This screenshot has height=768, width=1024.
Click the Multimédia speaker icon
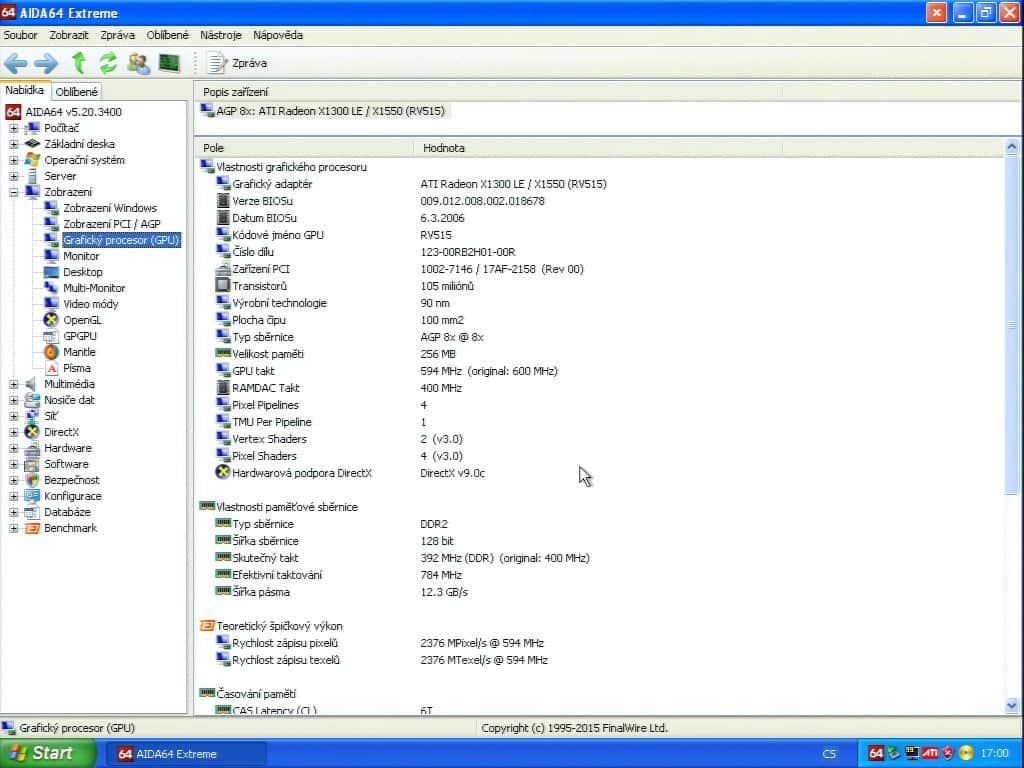[31, 385]
